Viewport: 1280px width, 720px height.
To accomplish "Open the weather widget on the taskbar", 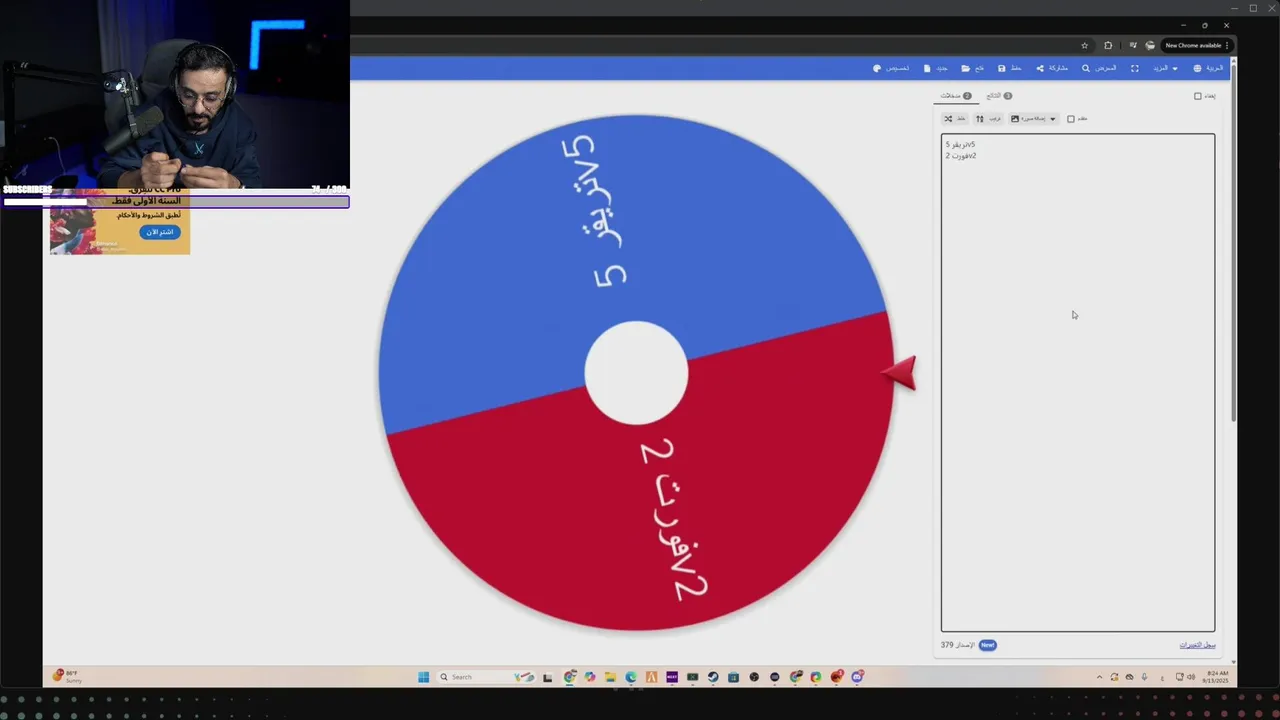I will pos(67,676).
